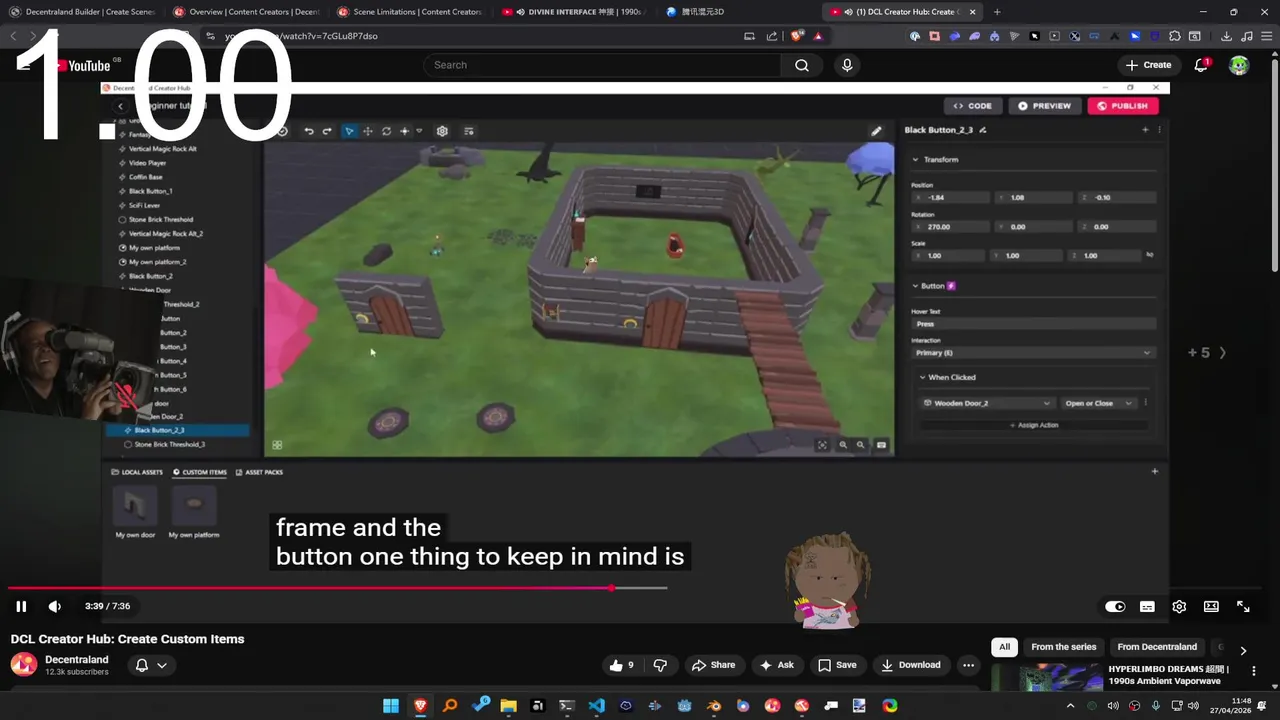Collapse the Transform section
Image resolution: width=1280 pixels, height=720 pixels.
[x=914, y=159]
